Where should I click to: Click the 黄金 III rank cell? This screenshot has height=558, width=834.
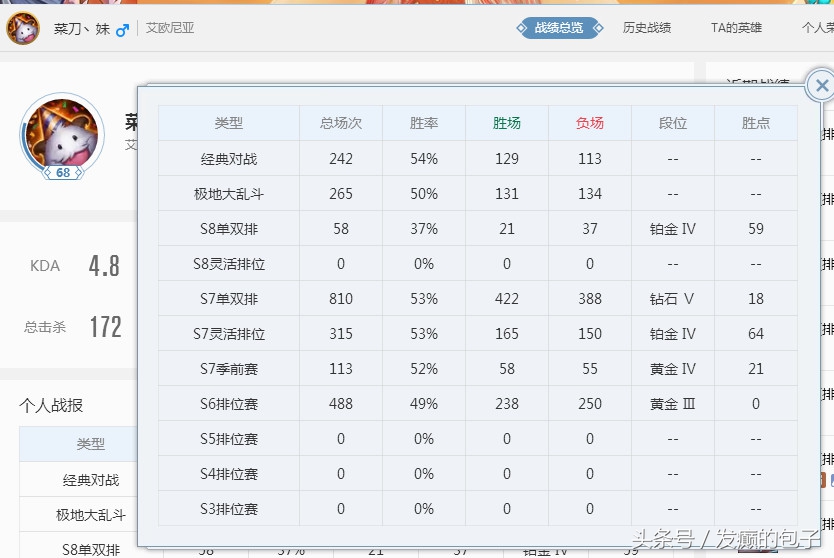[673, 404]
